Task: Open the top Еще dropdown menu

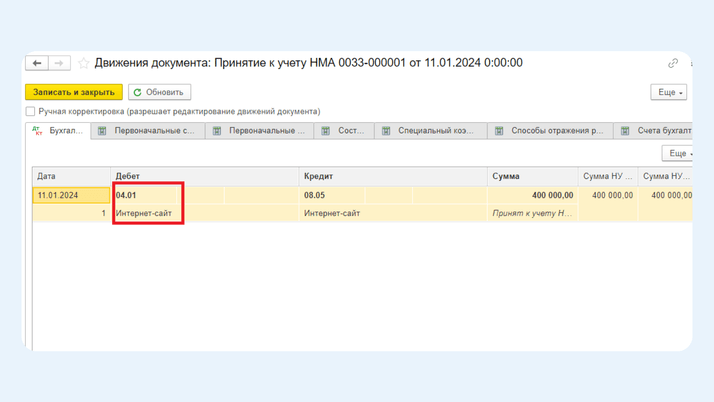Action: 668,92
